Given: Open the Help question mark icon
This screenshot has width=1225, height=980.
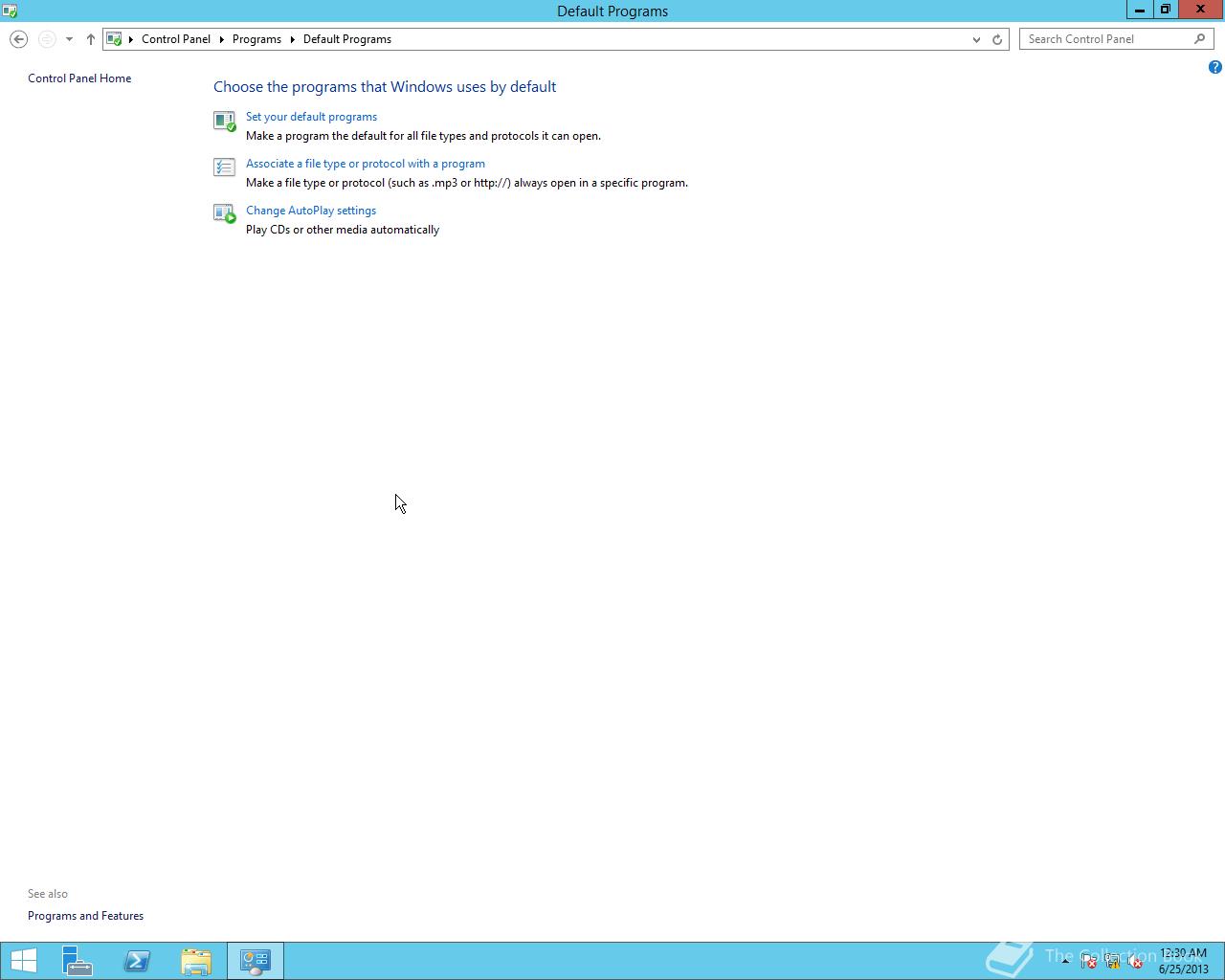Looking at the screenshot, I should pyautogui.click(x=1214, y=67).
